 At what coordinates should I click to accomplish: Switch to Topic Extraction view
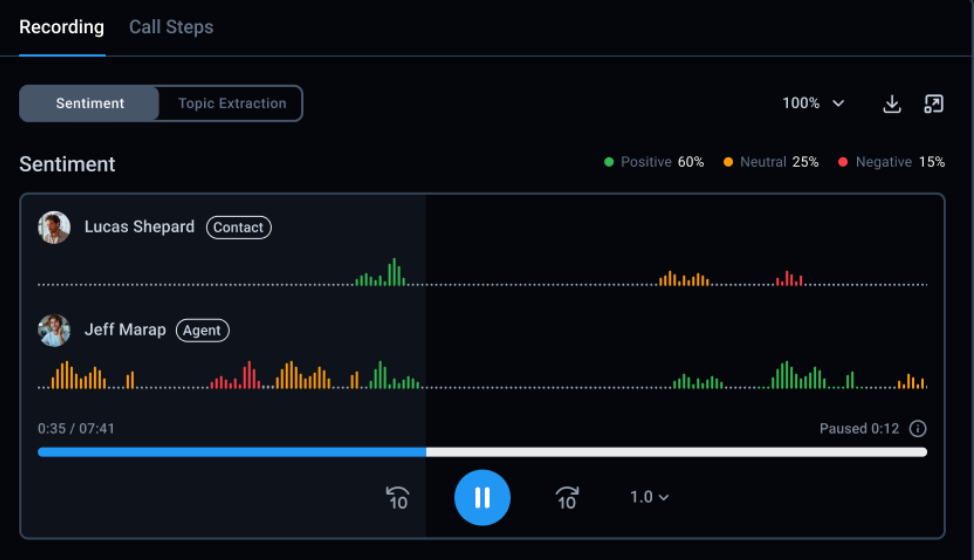tap(232, 103)
